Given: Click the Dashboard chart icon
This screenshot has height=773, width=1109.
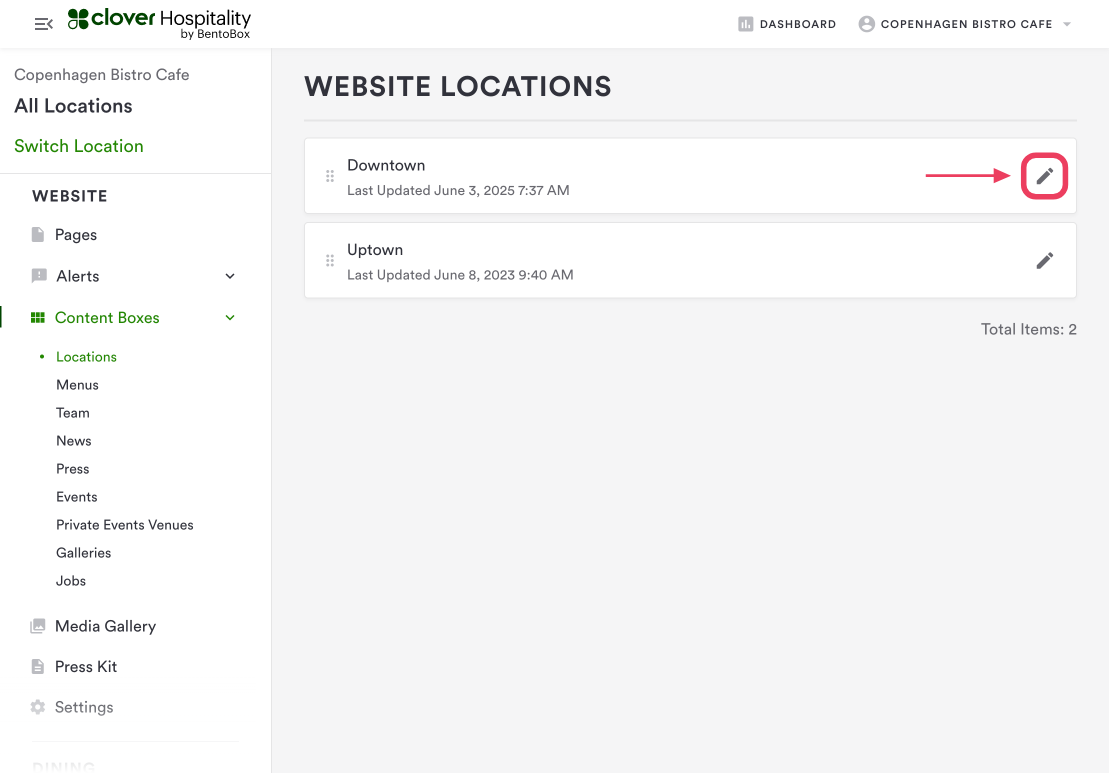Looking at the screenshot, I should [745, 24].
